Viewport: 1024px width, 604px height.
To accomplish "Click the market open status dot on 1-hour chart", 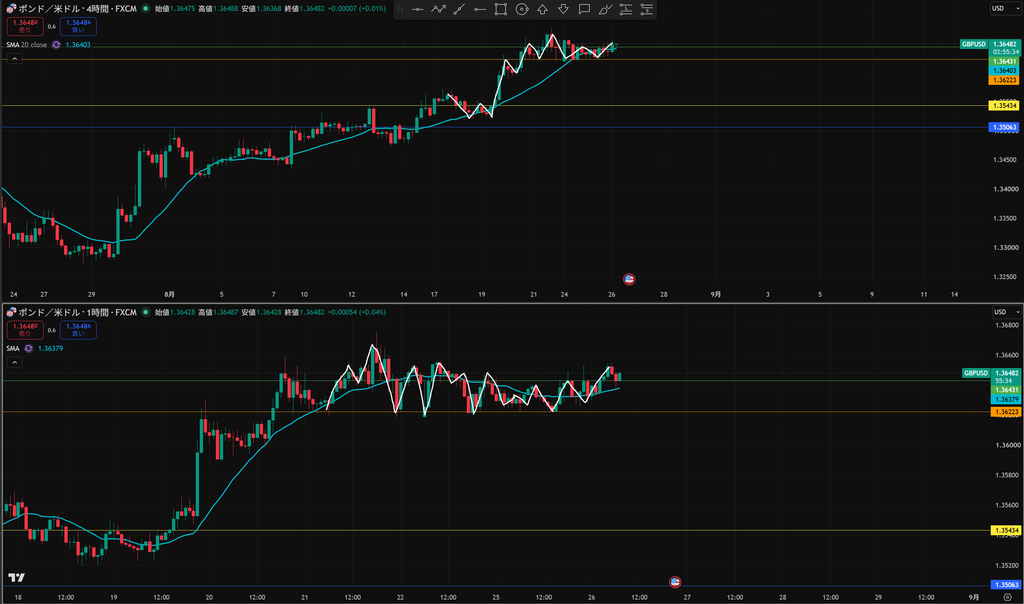I will [146, 312].
